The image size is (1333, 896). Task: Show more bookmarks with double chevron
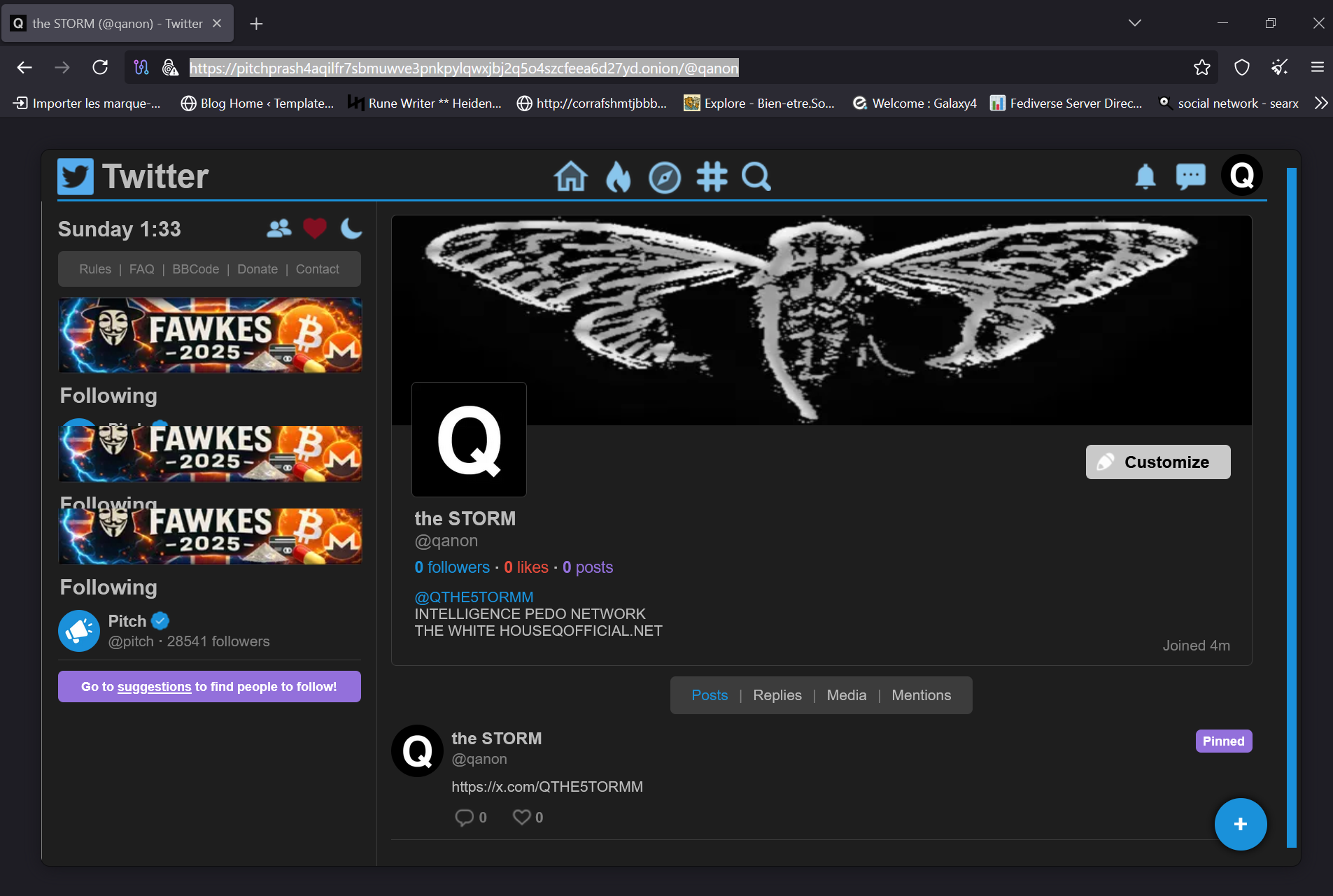point(1320,103)
